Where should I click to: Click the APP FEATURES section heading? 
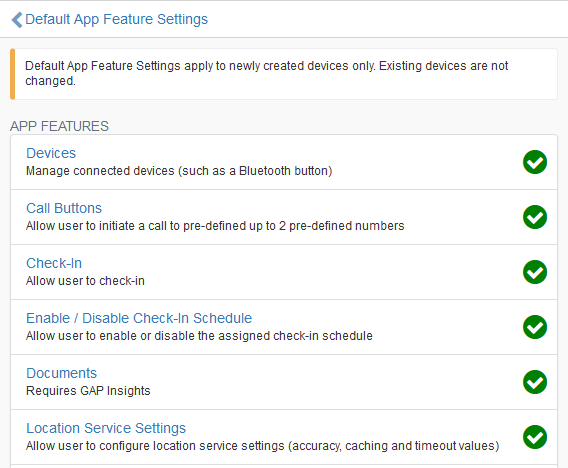[x=59, y=126]
